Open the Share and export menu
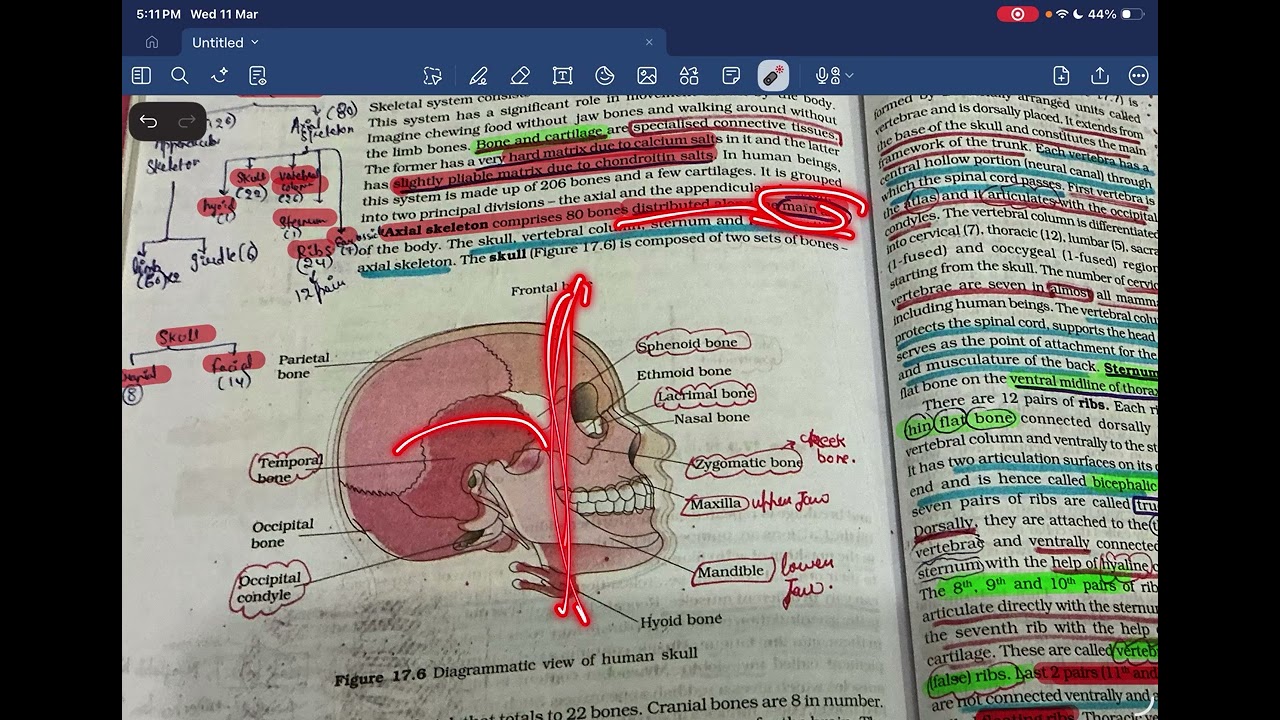 [1100, 76]
